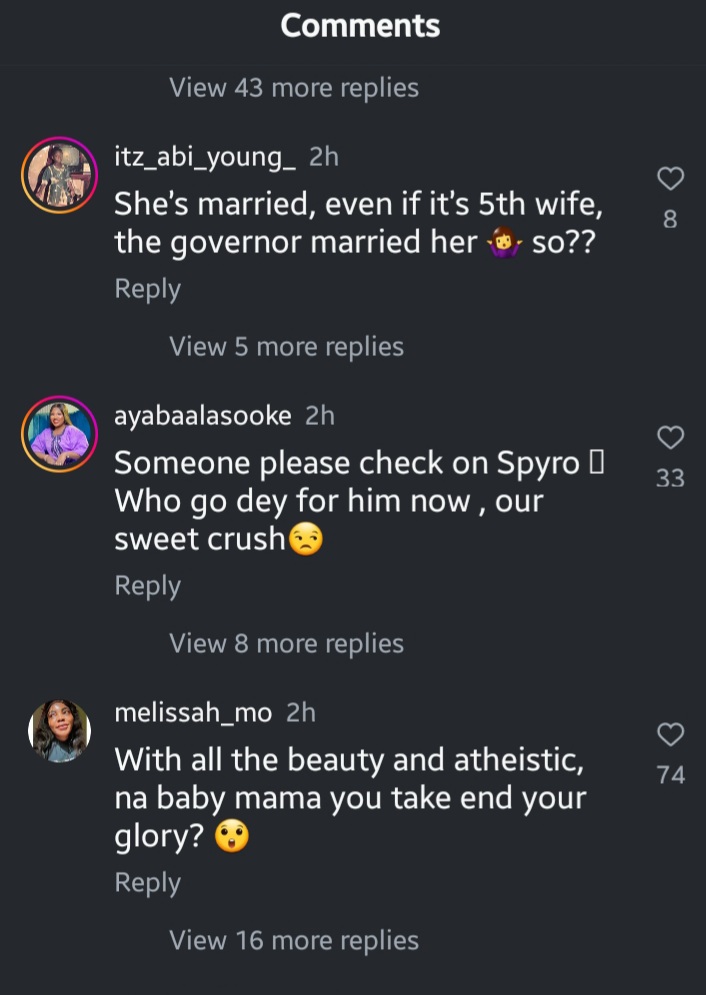The width and height of the screenshot is (706, 995).
Task: Open itz_abi_young_ username link
Action: [x=205, y=156]
